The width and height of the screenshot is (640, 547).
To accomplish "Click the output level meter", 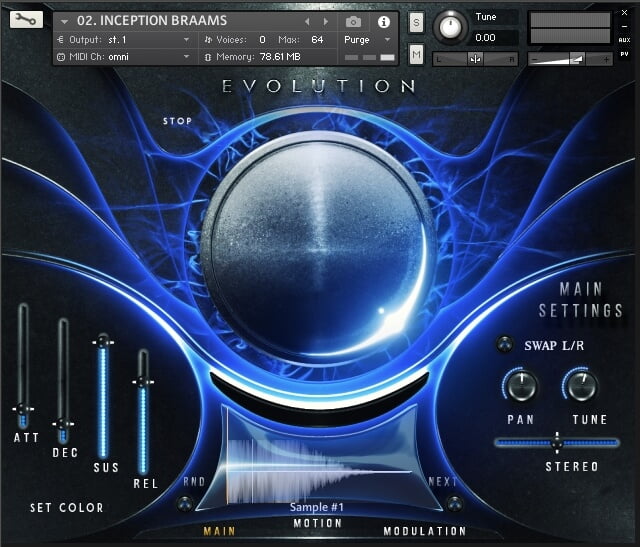I will point(570,28).
